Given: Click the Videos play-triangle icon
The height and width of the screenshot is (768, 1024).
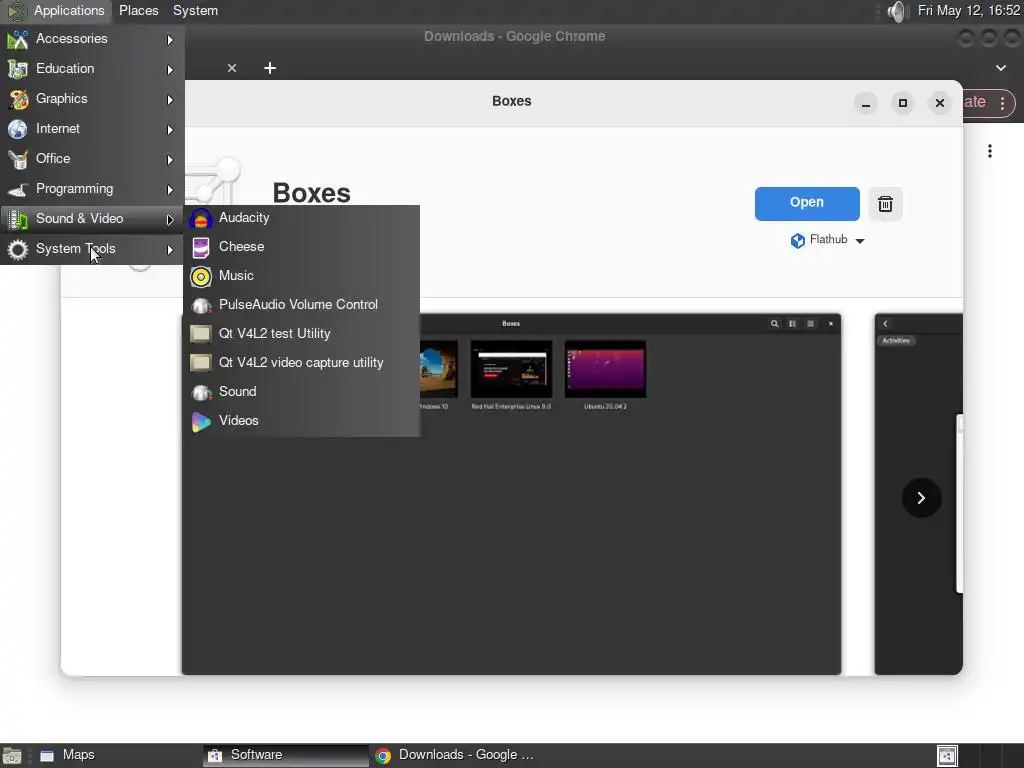Looking at the screenshot, I should point(200,422).
